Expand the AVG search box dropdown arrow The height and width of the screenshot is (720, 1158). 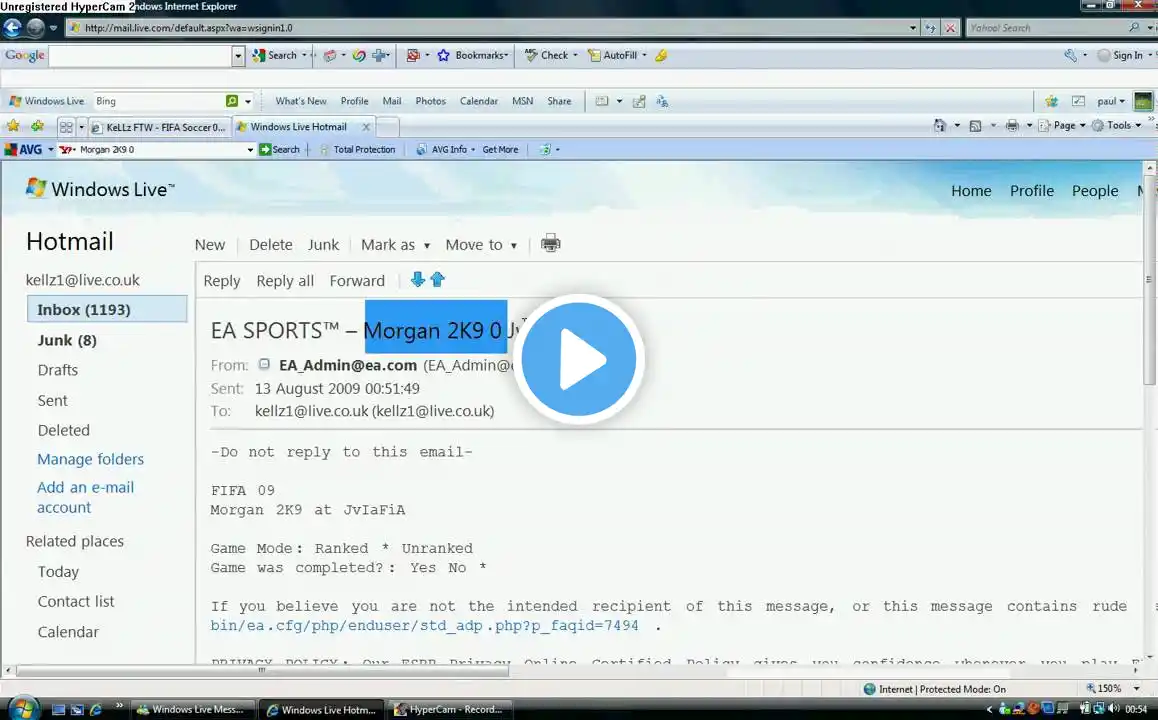(250, 150)
